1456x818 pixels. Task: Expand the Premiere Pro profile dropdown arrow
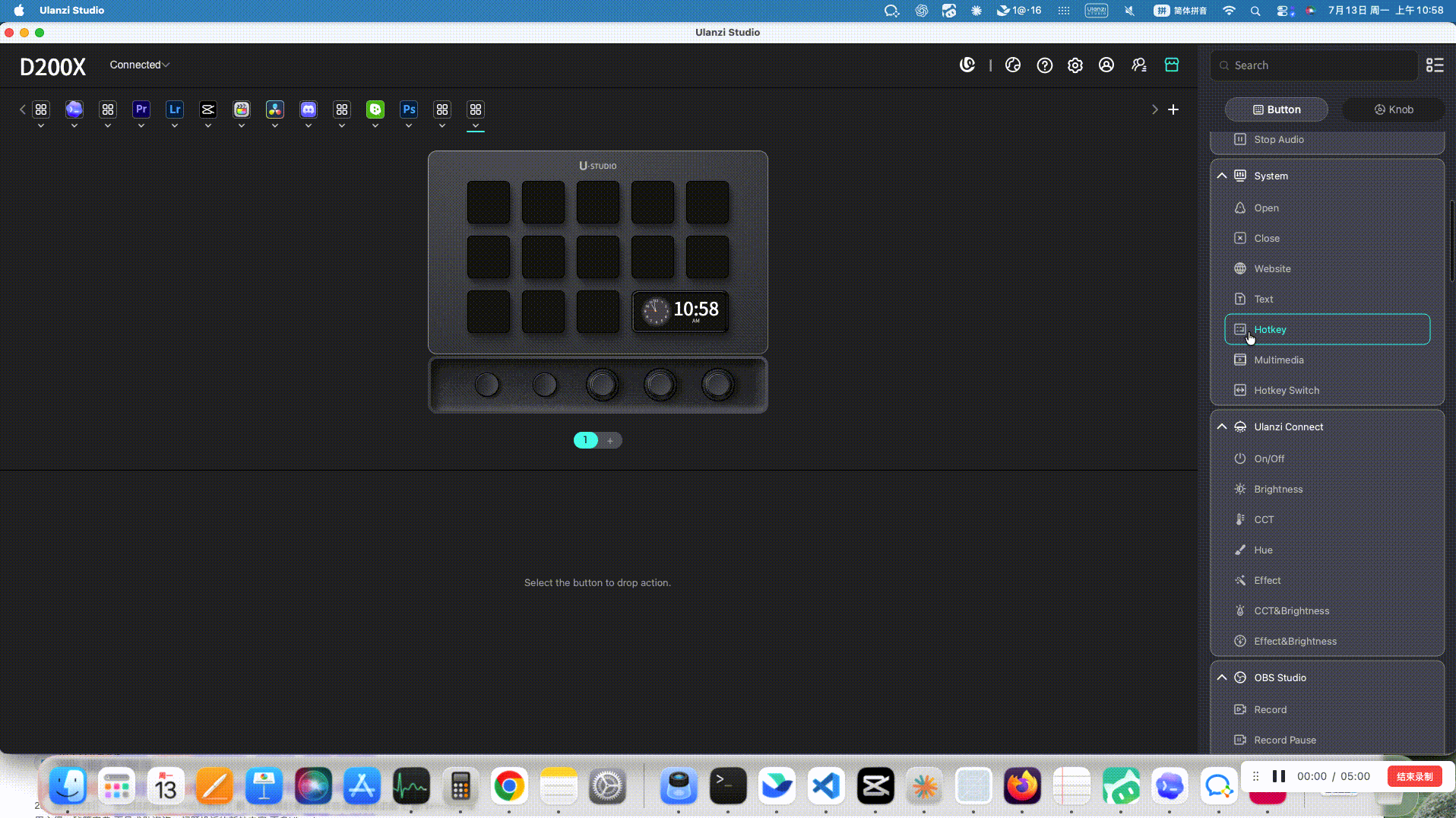tap(141, 125)
